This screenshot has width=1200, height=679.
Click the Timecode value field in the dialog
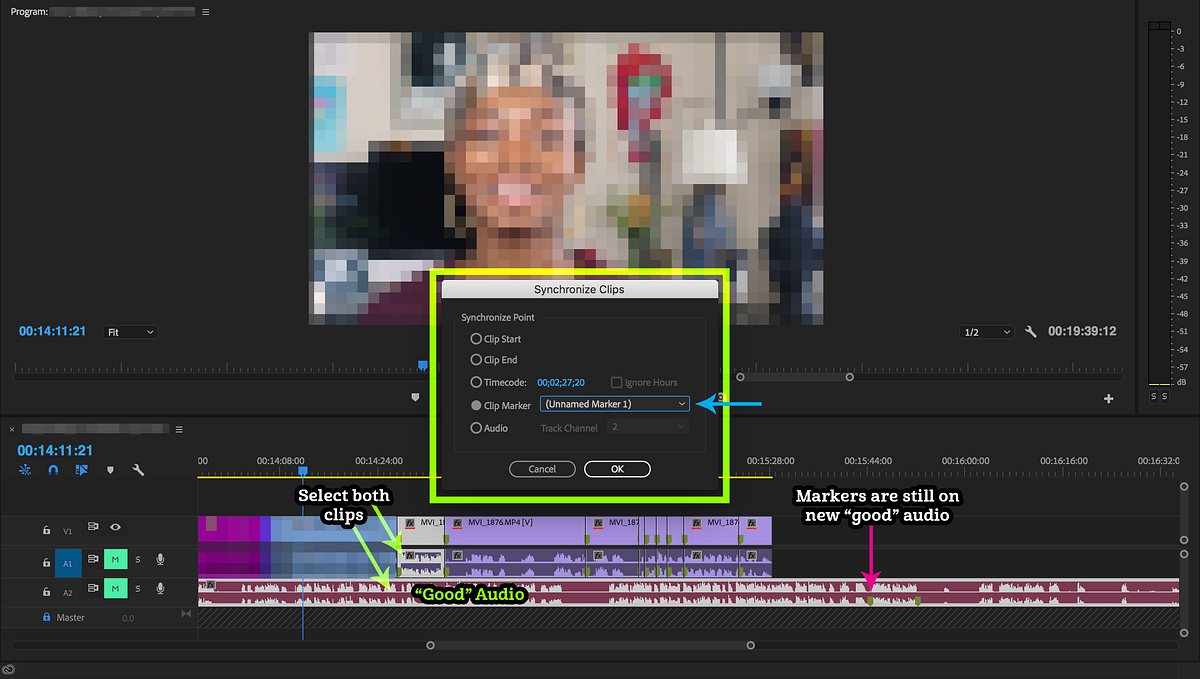pos(560,382)
